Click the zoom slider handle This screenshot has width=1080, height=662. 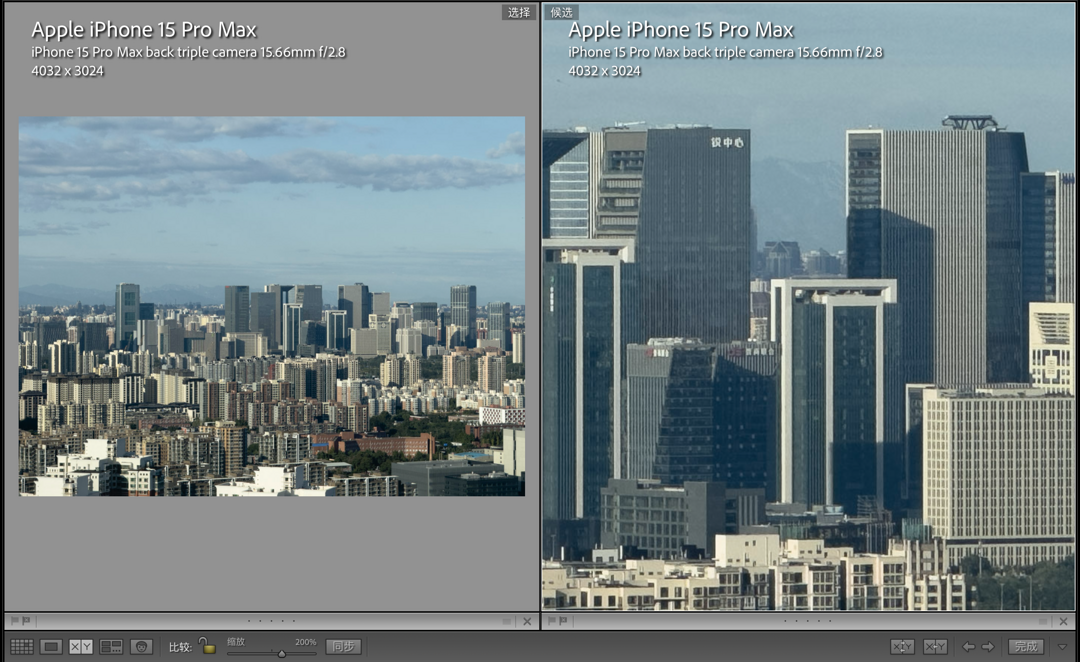click(281, 653)
